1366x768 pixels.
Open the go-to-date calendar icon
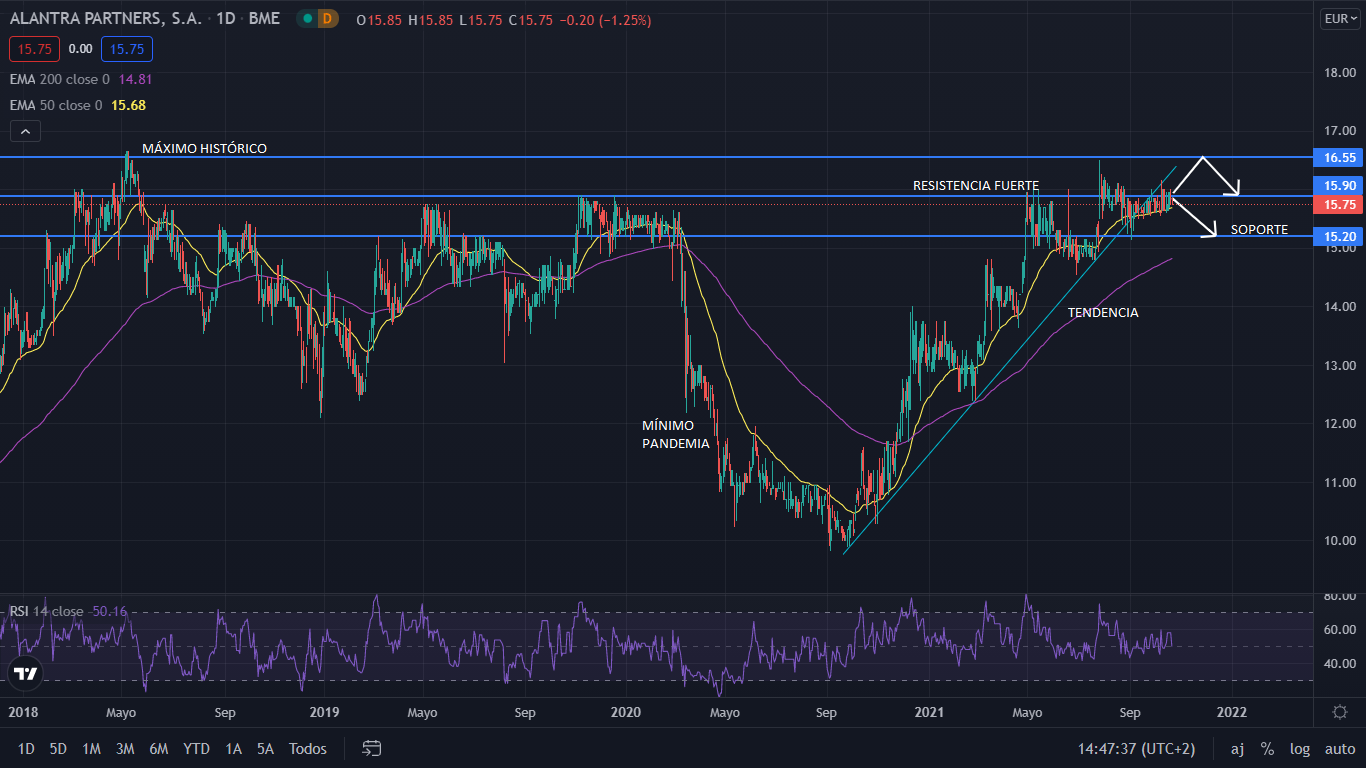click(372, 748)
